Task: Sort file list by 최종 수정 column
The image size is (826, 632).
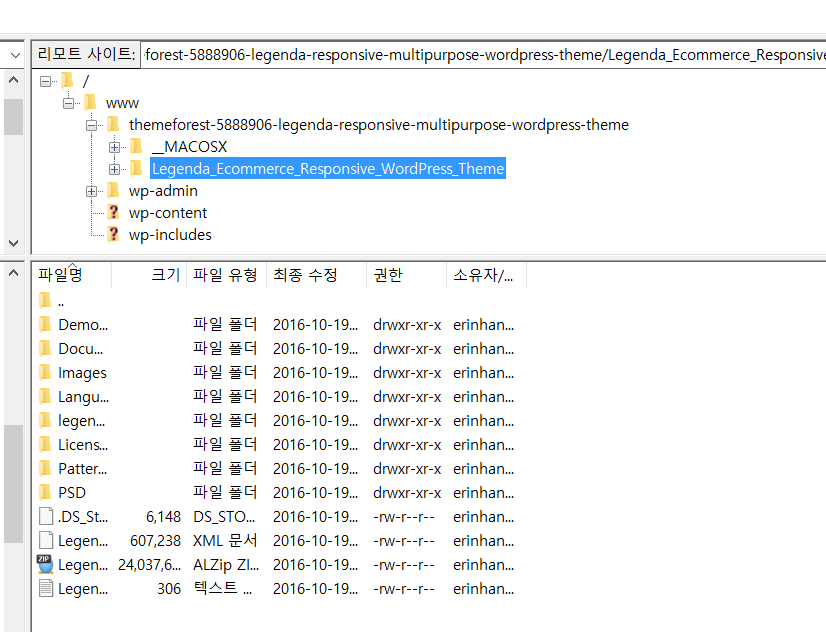Action: pyautogui.click(x=317, y=275)
